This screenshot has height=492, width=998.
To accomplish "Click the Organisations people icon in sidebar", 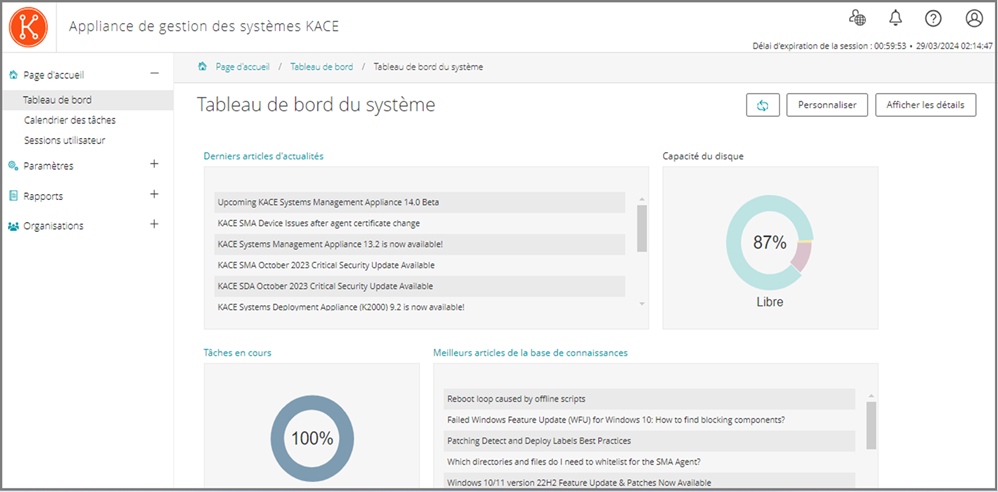I will (x=13, y=225).
